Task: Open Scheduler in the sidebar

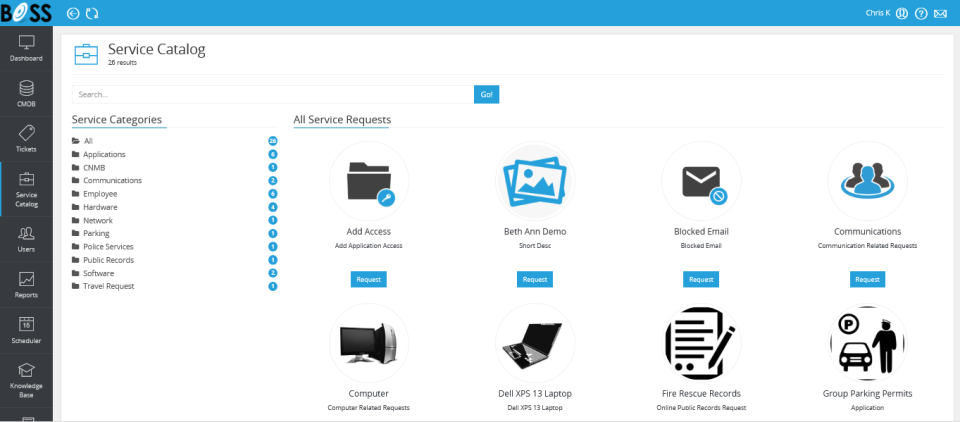Action: [x=26, y=330]
